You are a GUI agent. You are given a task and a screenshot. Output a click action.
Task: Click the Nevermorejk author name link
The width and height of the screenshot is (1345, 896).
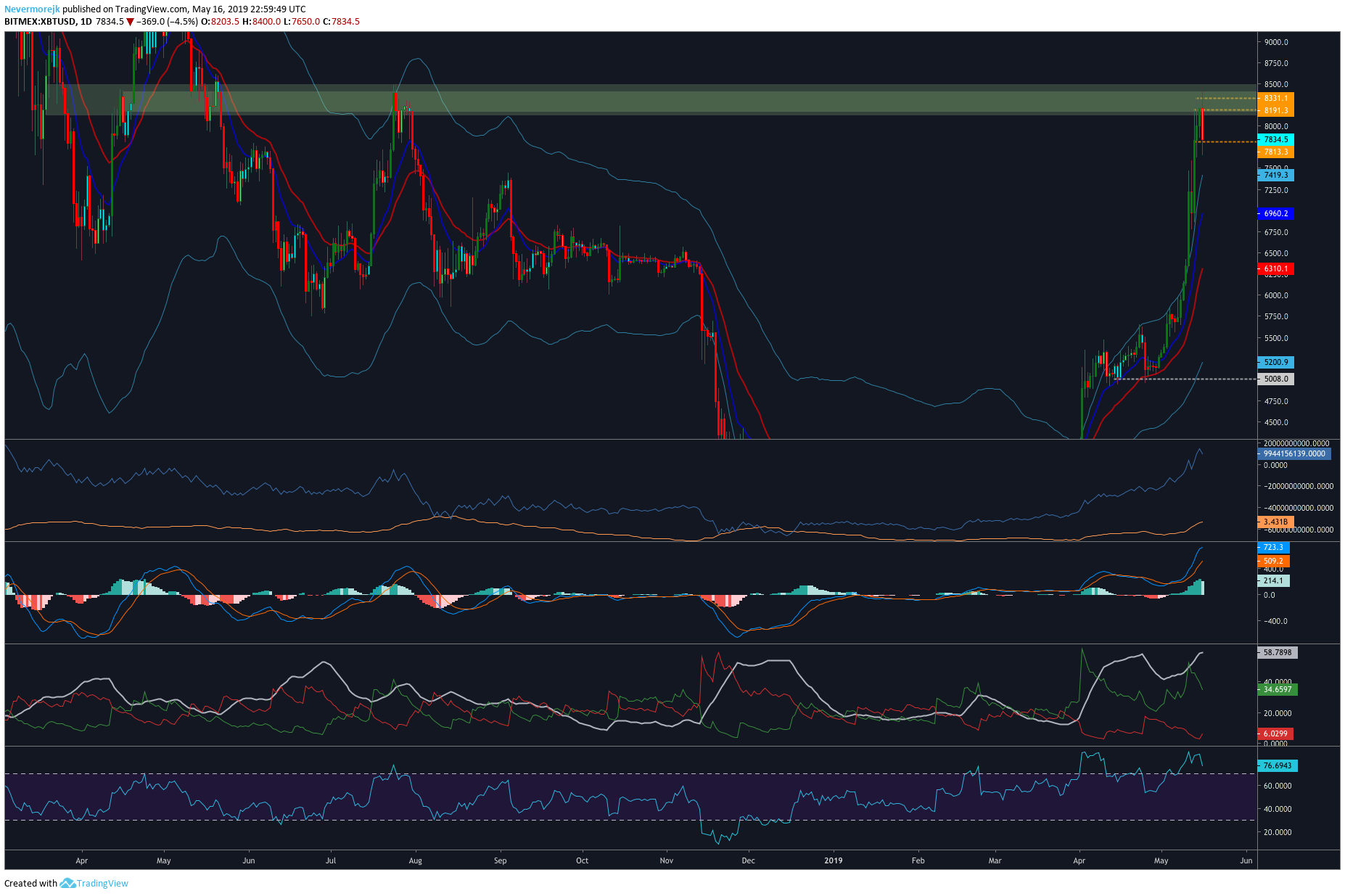pyautogui.click(x=32, y=9)
